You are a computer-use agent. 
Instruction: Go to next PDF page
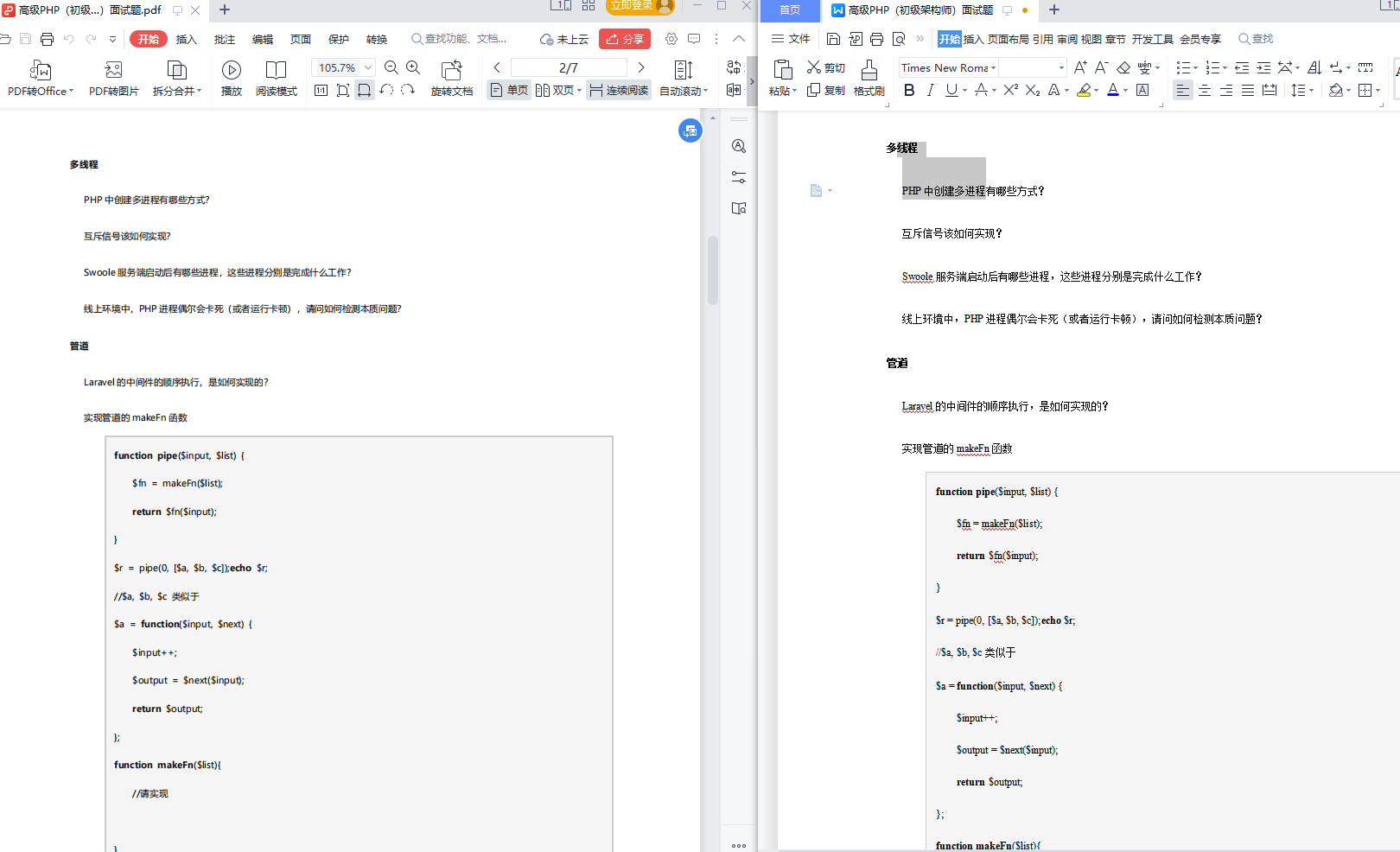tap(641, 67)
